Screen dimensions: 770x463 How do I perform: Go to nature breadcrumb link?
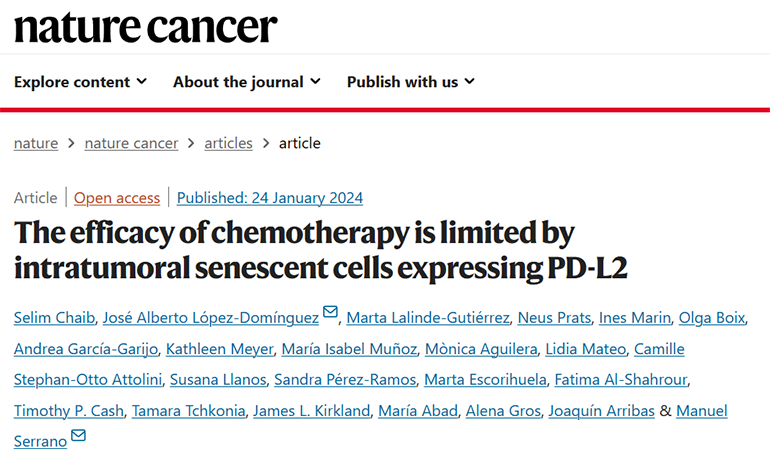coord(36,143)
